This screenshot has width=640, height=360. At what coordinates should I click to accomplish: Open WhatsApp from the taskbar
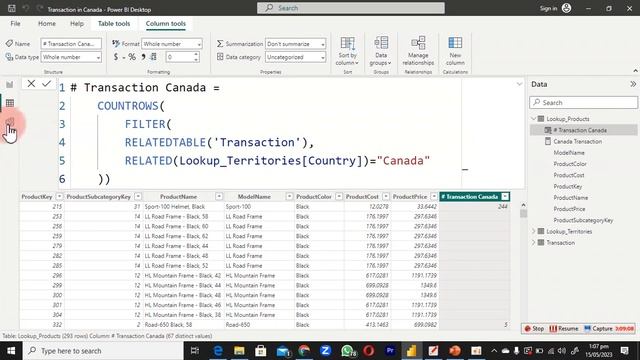pos(347,351)
